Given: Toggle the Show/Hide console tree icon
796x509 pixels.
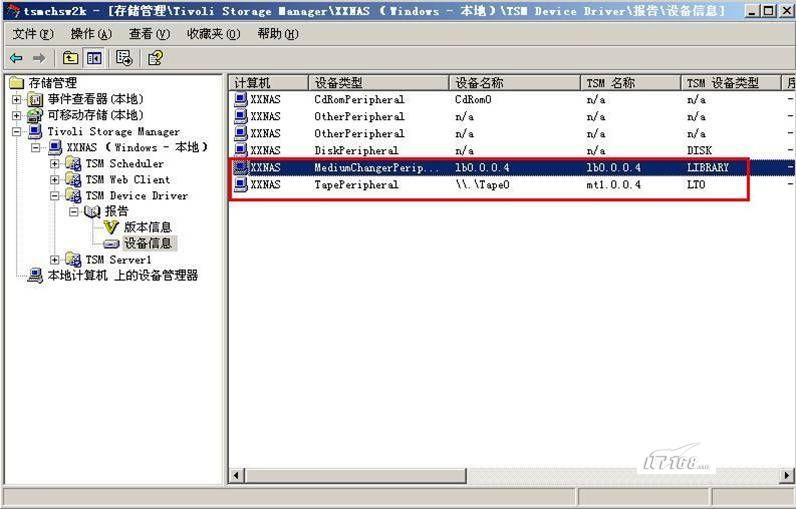Looking at the screenshot, I should coord(94,58).
